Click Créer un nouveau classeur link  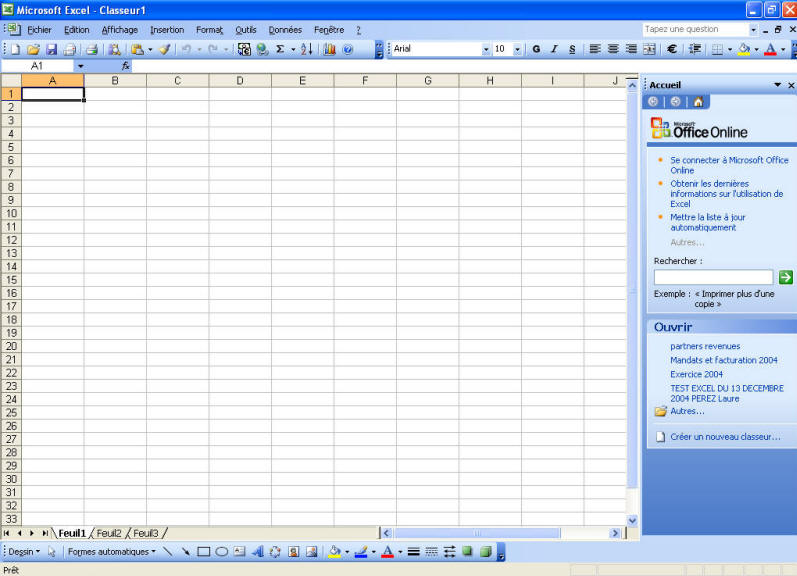725,437
